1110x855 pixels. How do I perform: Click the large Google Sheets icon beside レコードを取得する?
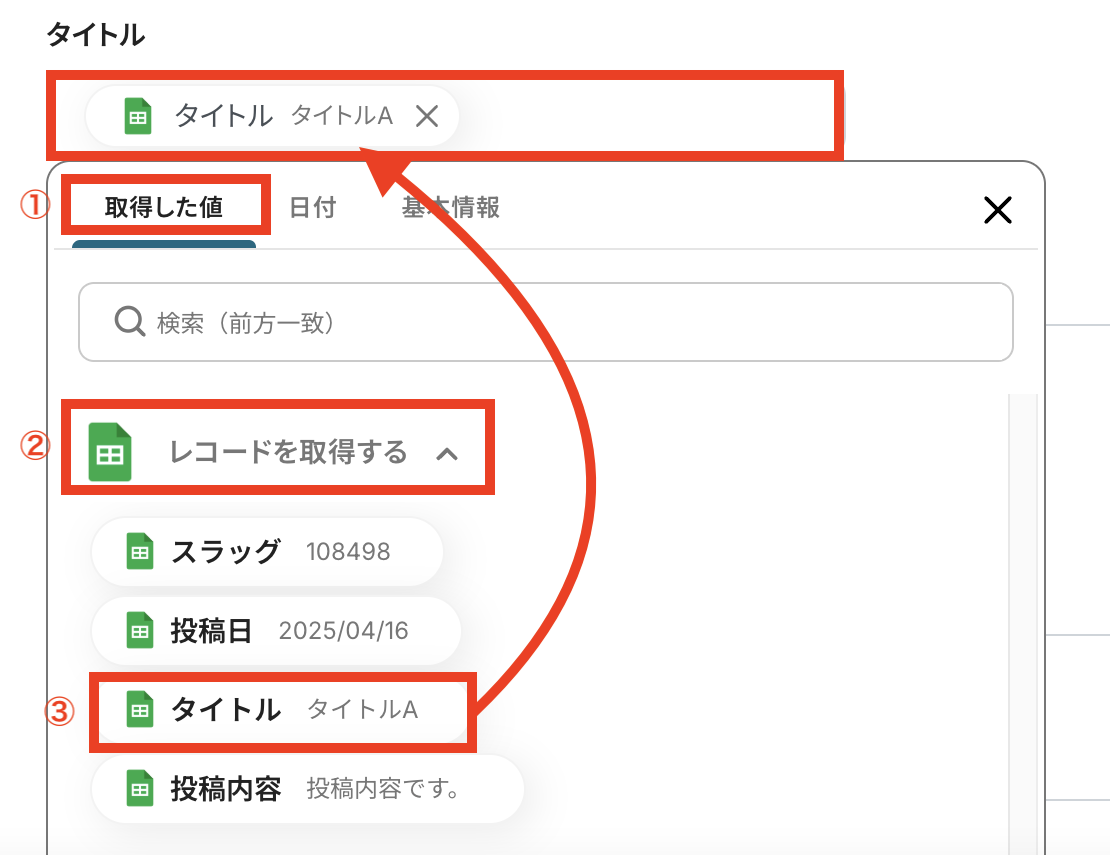110,452
